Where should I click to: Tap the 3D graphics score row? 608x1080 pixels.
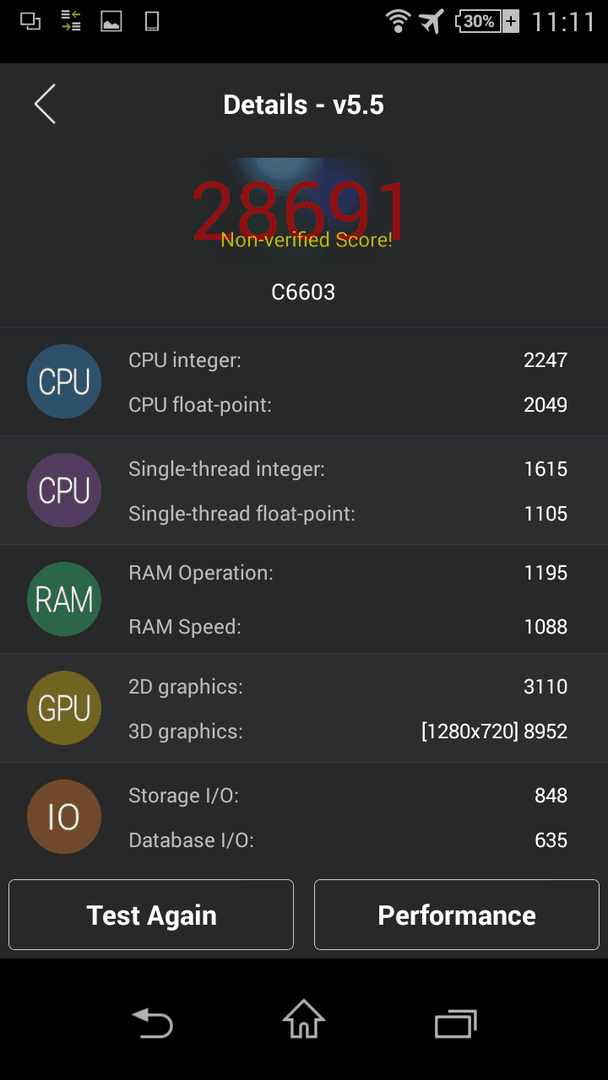pos(348,731)
